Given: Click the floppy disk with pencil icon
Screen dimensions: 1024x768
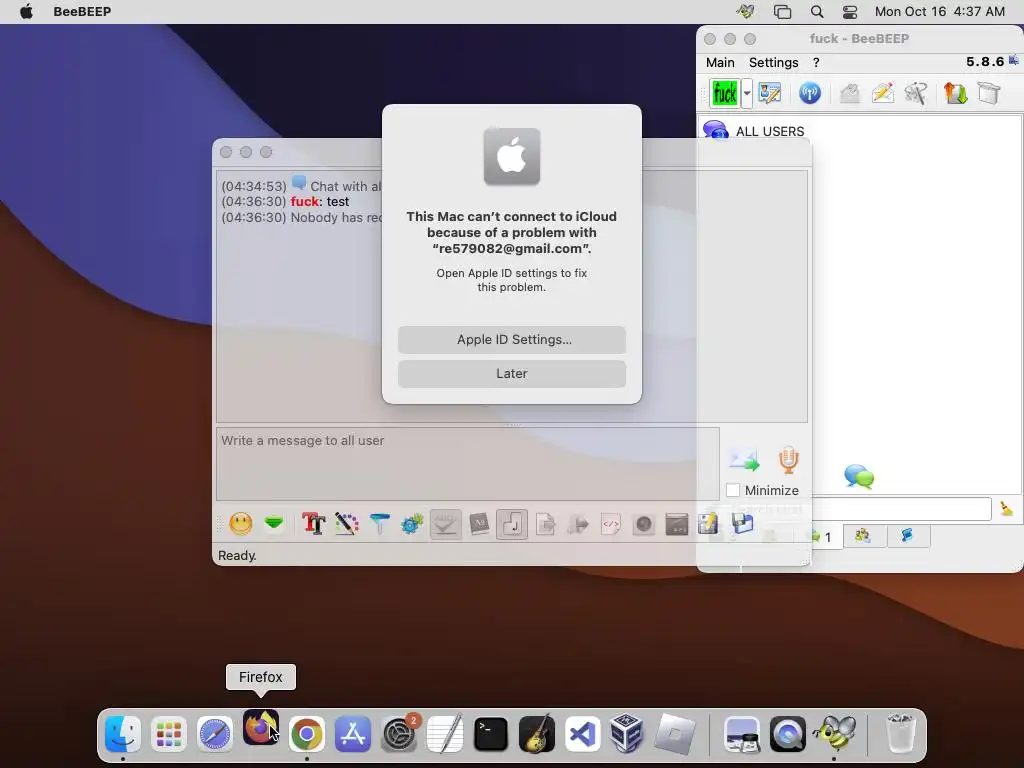Looking at the screenshot, I should 709,524.
